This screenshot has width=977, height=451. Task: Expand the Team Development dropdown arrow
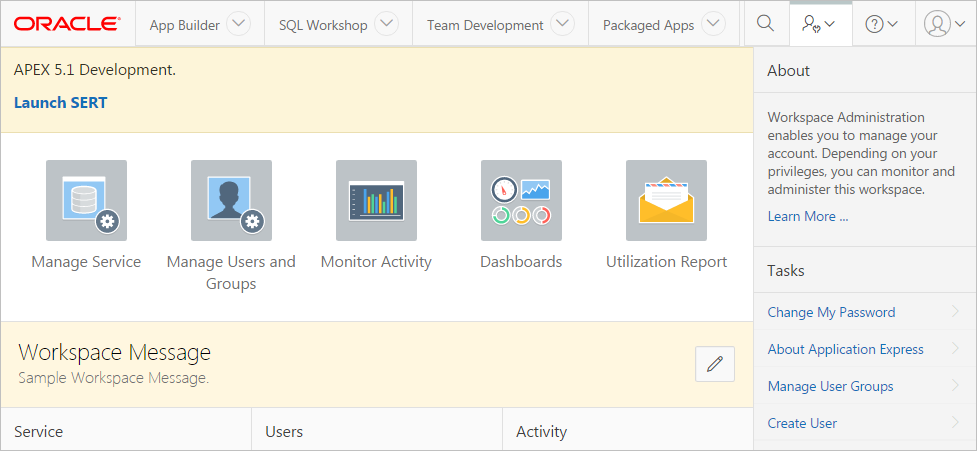point(563,25)
